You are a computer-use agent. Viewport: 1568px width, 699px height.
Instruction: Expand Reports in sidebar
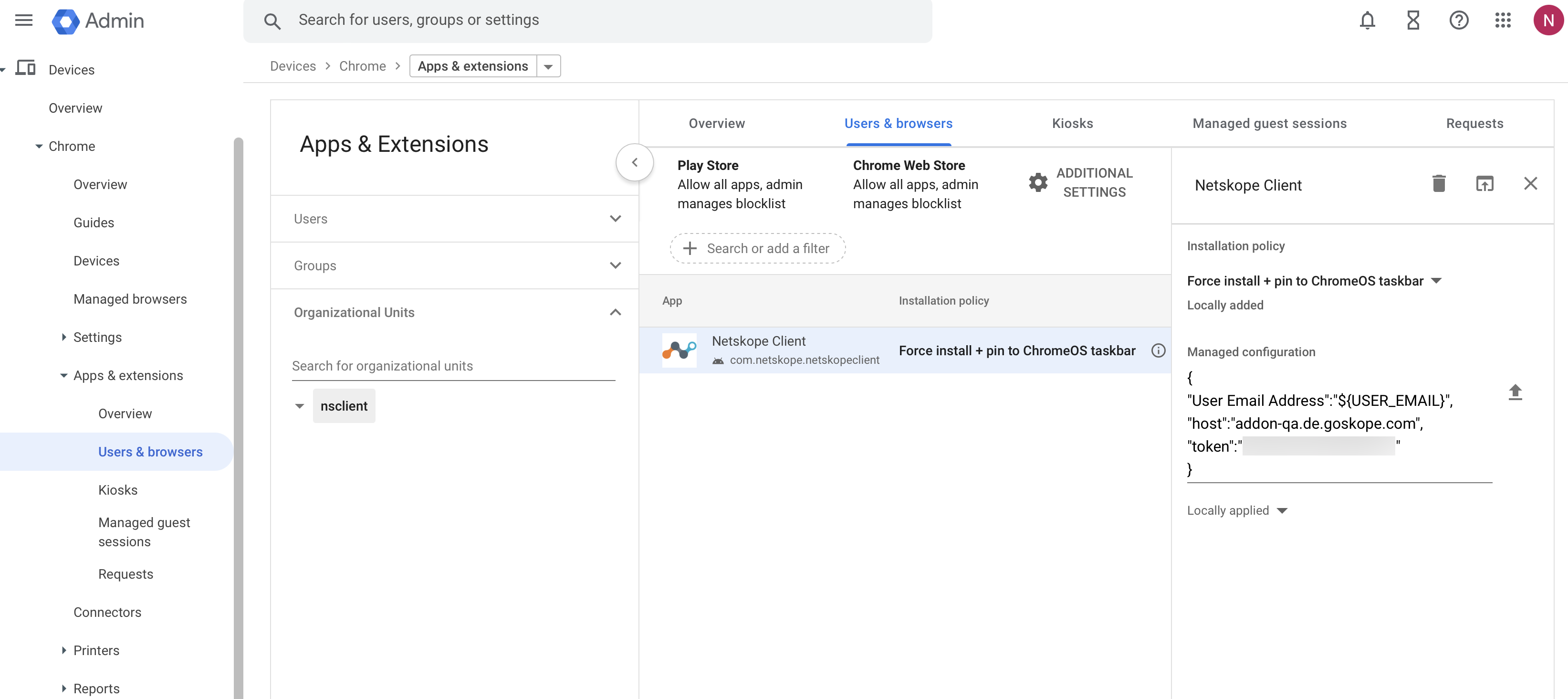(64, 688)
